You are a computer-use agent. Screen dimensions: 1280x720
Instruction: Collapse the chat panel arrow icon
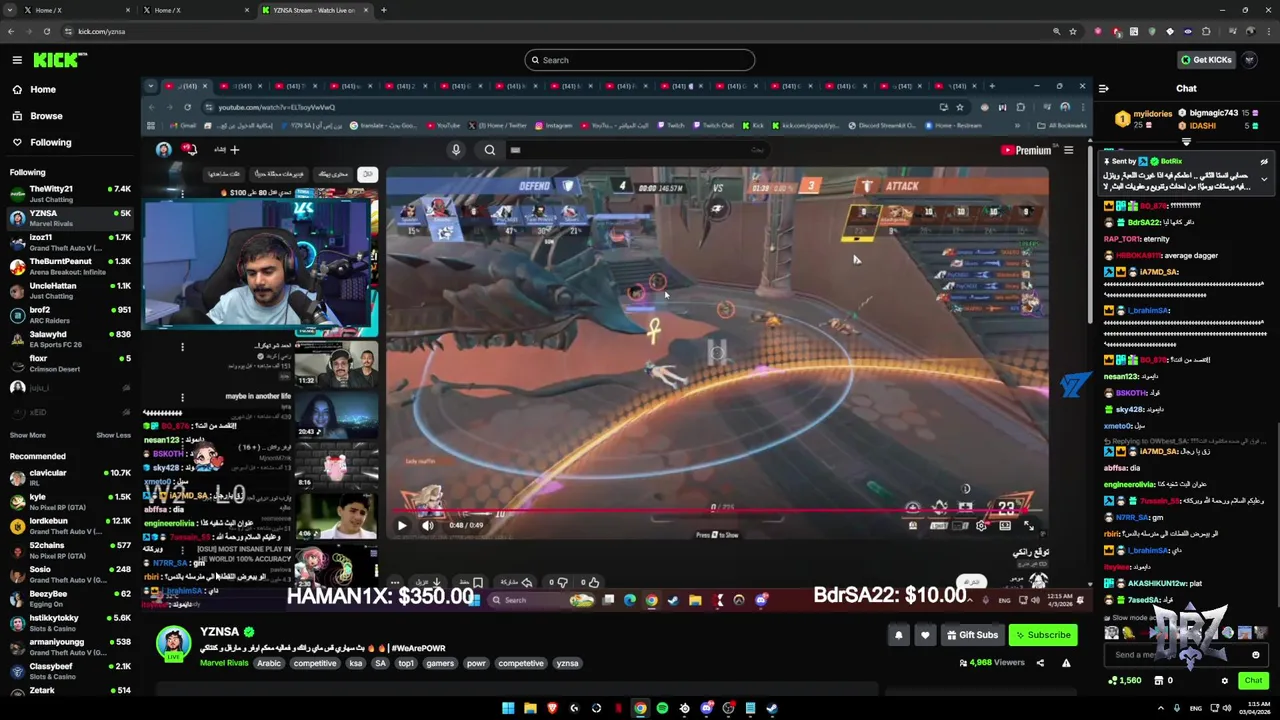(1103, 88)
